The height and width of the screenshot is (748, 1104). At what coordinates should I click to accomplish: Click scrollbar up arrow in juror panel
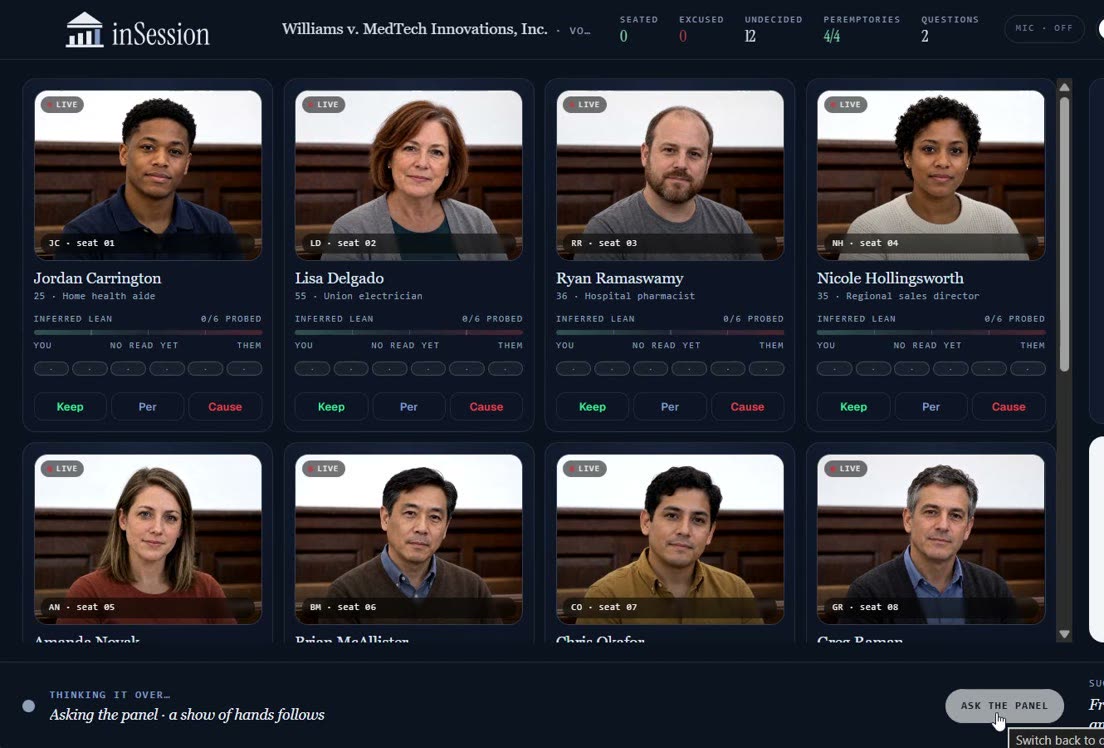click(1065, 87)
